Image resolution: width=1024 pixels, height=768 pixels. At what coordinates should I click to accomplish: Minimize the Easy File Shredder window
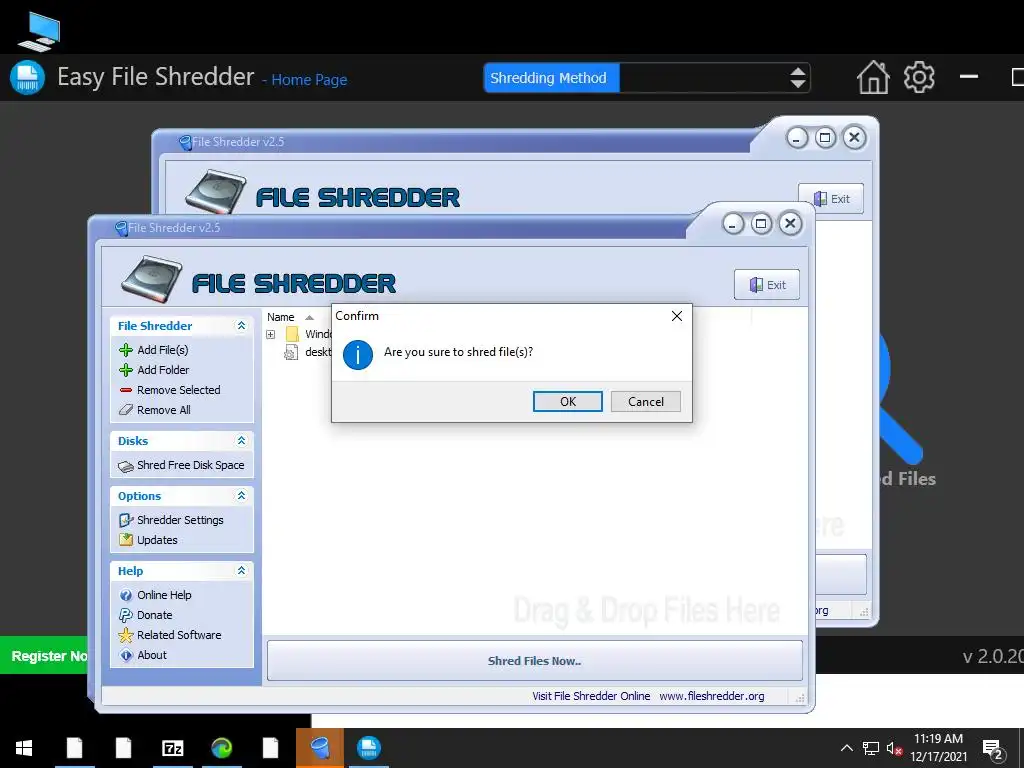[968, 77]
